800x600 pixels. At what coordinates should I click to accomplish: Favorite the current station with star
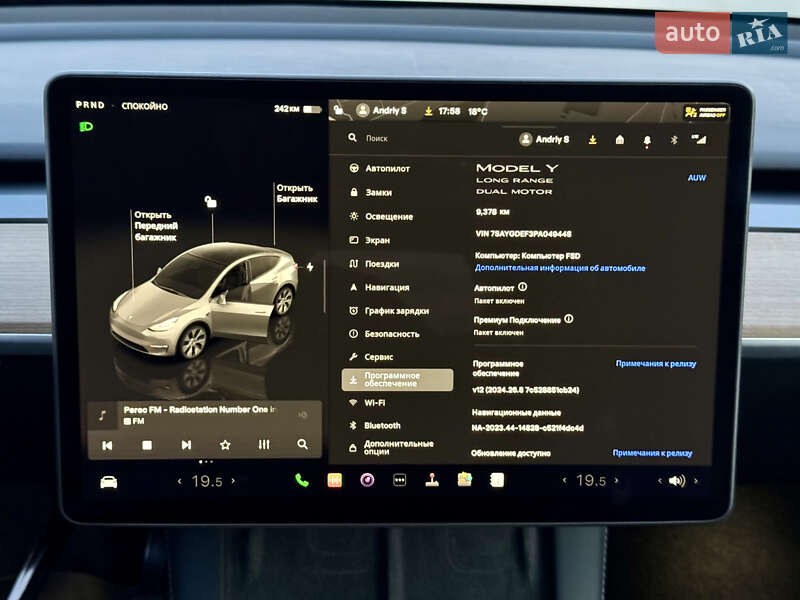tap(225, 445)
